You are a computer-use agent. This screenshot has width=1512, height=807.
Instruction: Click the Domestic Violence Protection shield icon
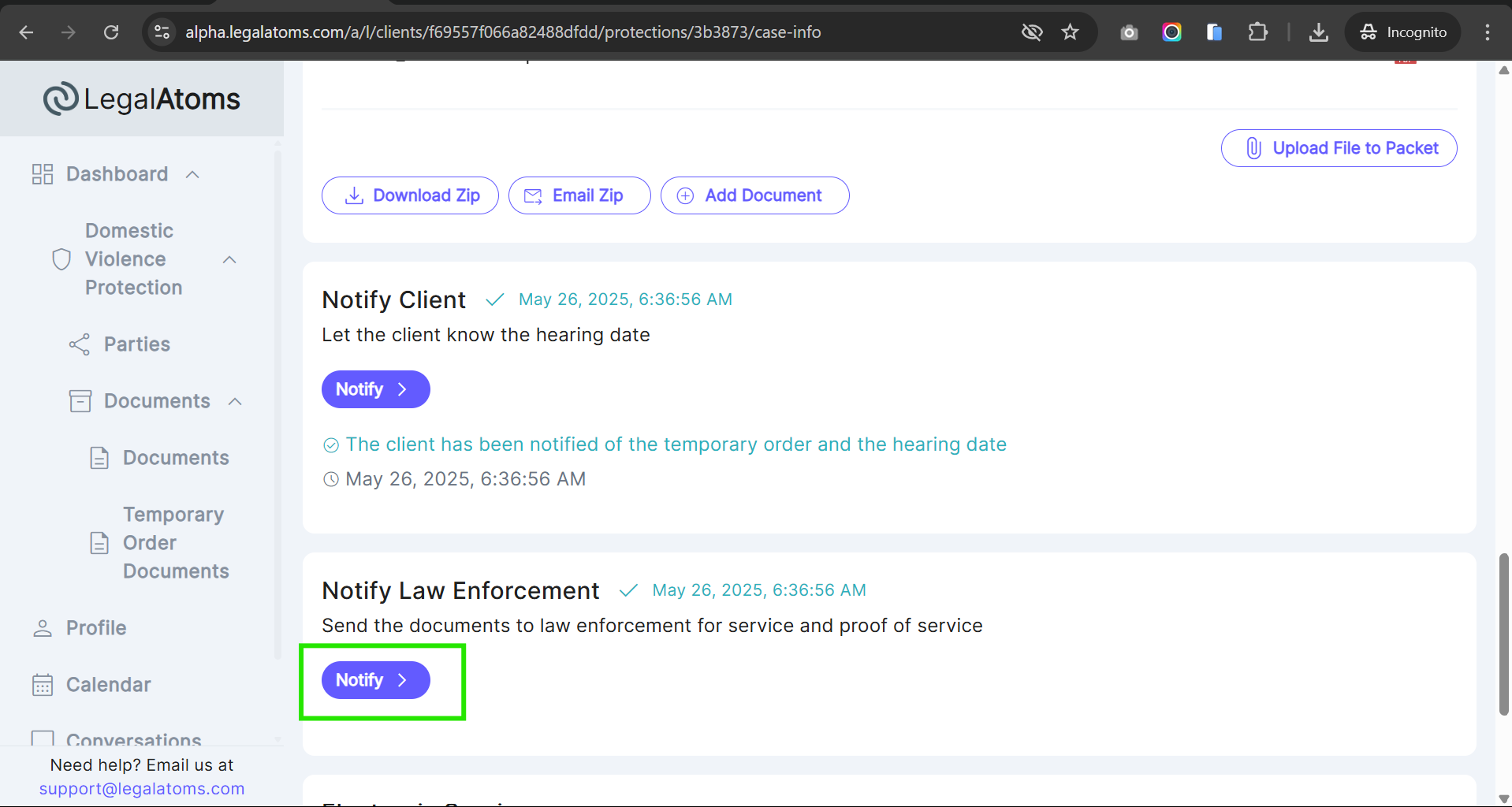click(61, 259)
